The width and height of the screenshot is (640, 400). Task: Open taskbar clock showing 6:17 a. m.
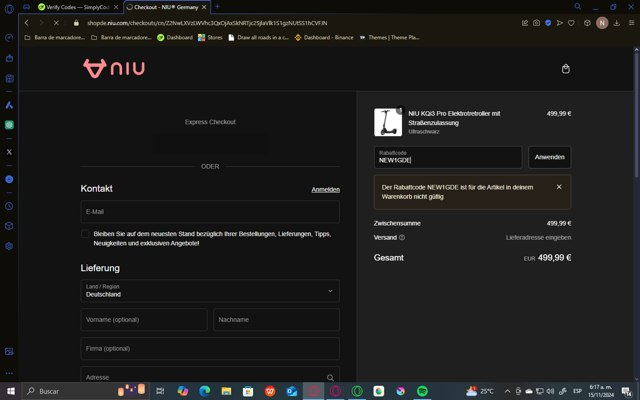click(600, 391)
